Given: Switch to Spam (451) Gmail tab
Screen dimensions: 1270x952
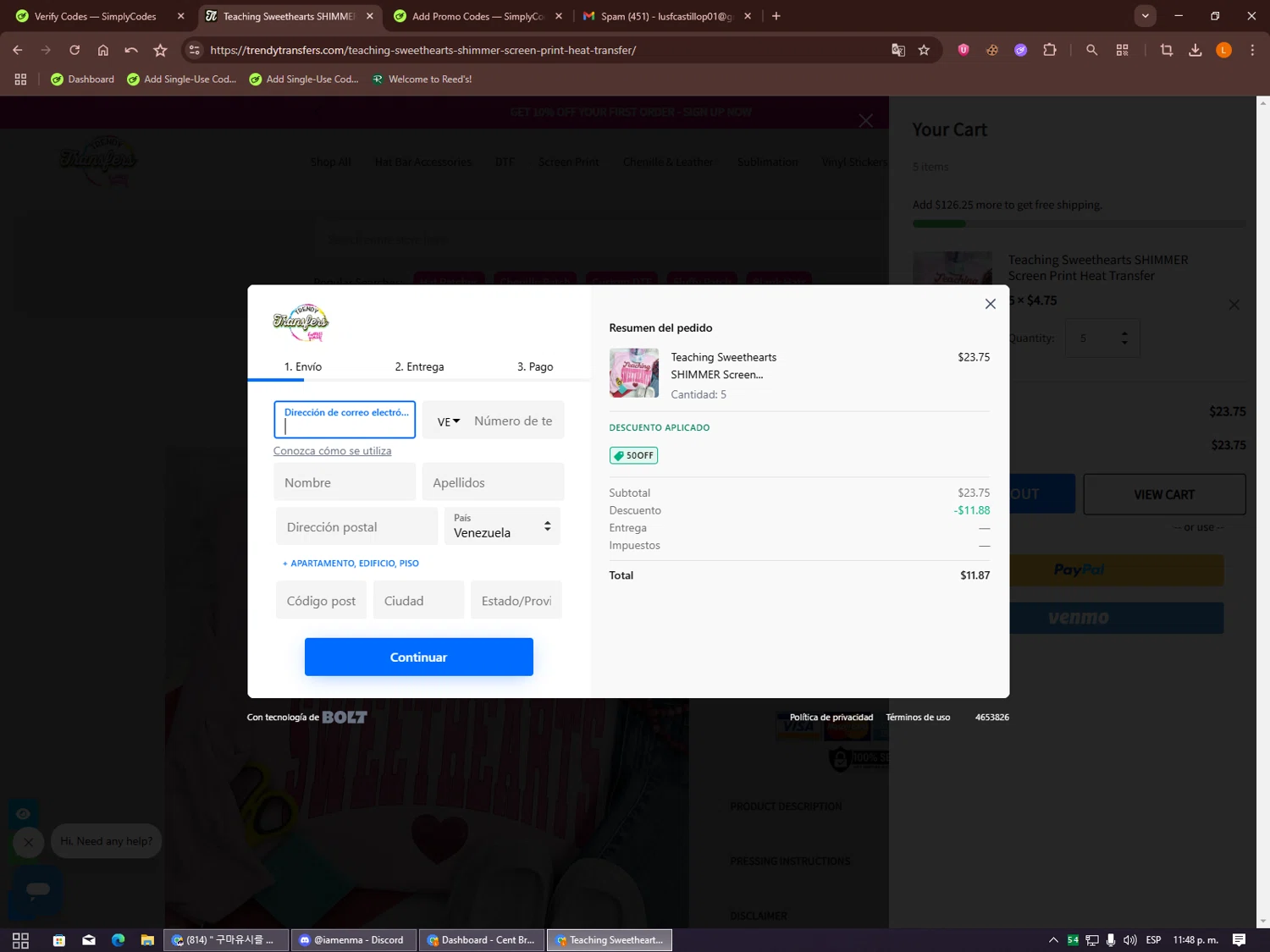Looking at the screenshot, I should tap(666, 16).
